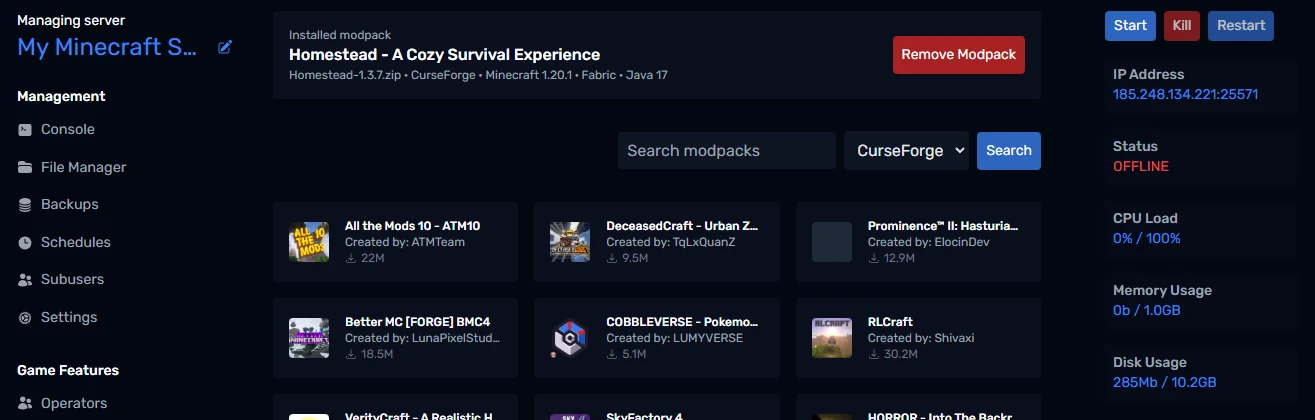Open Subusers section
The image size is (1315, 420).
point(72,280)
